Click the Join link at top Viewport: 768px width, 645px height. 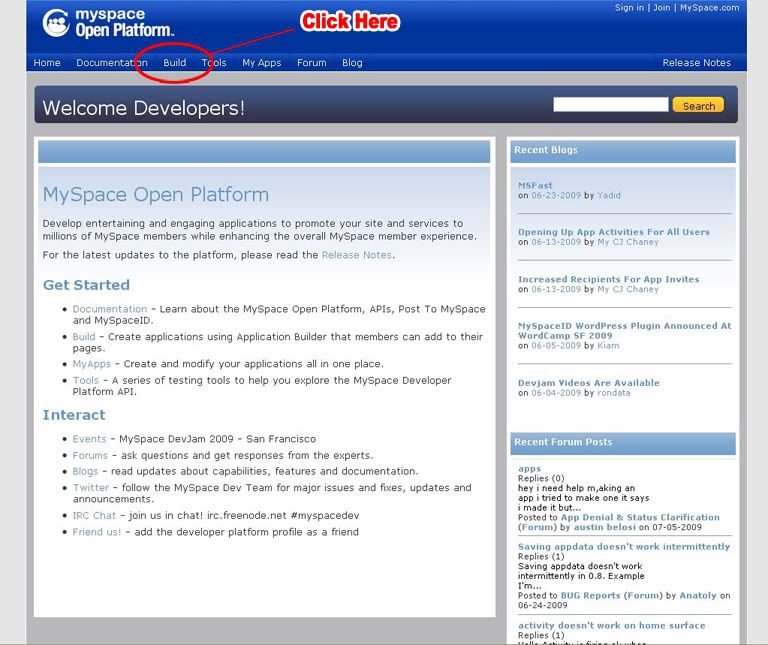point(662,7)
